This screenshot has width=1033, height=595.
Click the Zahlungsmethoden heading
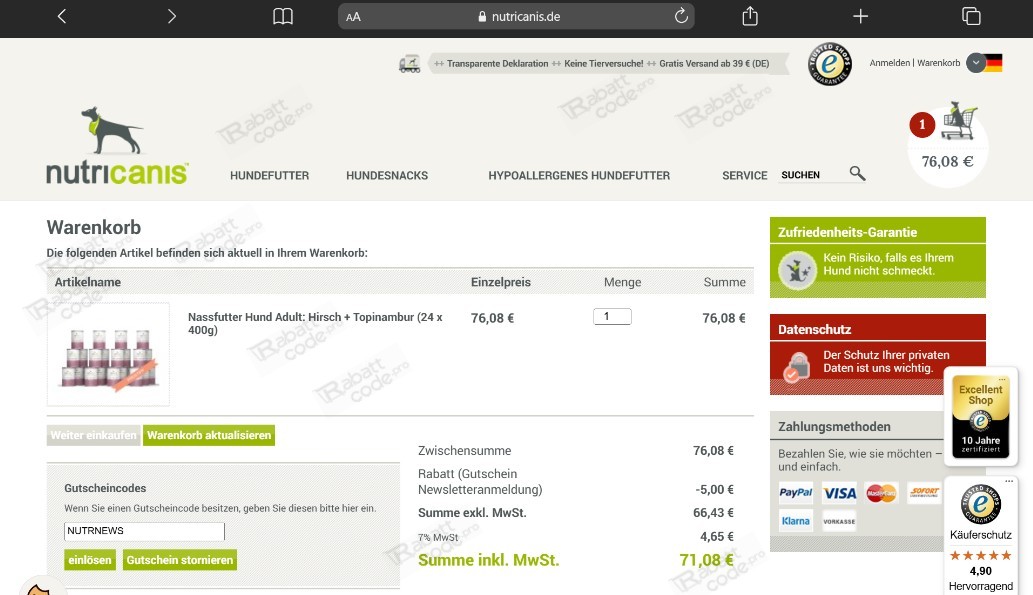[x=834, y=427]
